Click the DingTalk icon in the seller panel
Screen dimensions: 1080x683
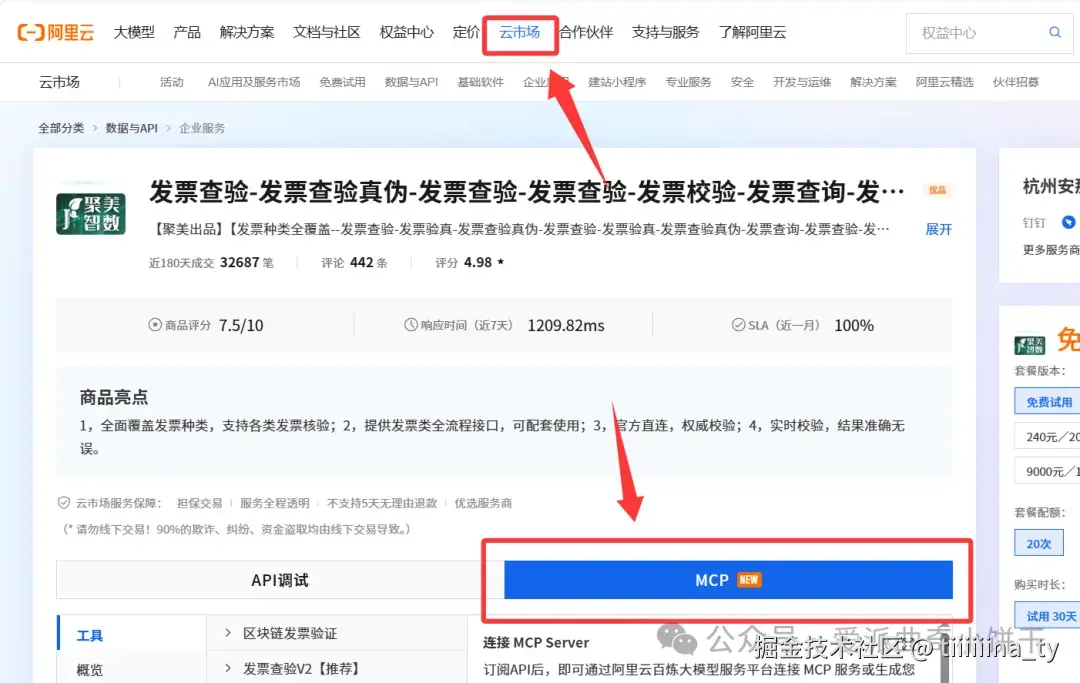[1068, 222]
